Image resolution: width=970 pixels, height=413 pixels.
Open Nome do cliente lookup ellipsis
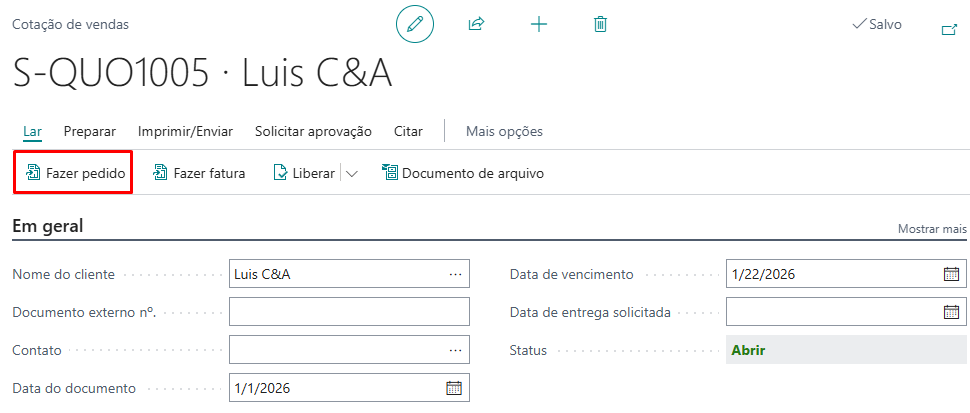coord(455,274)
